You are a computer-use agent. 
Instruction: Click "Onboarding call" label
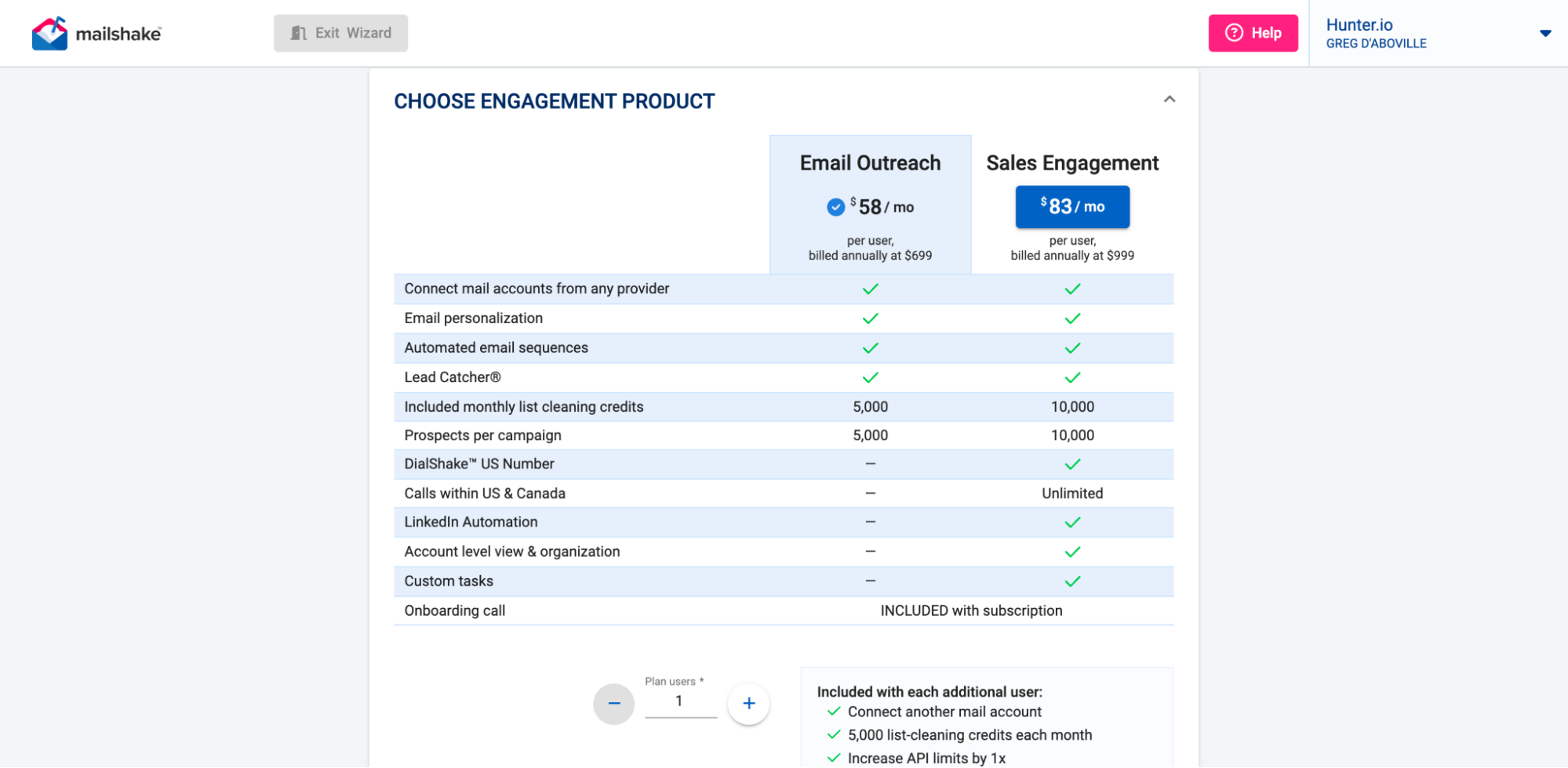(x=454, y=610)
